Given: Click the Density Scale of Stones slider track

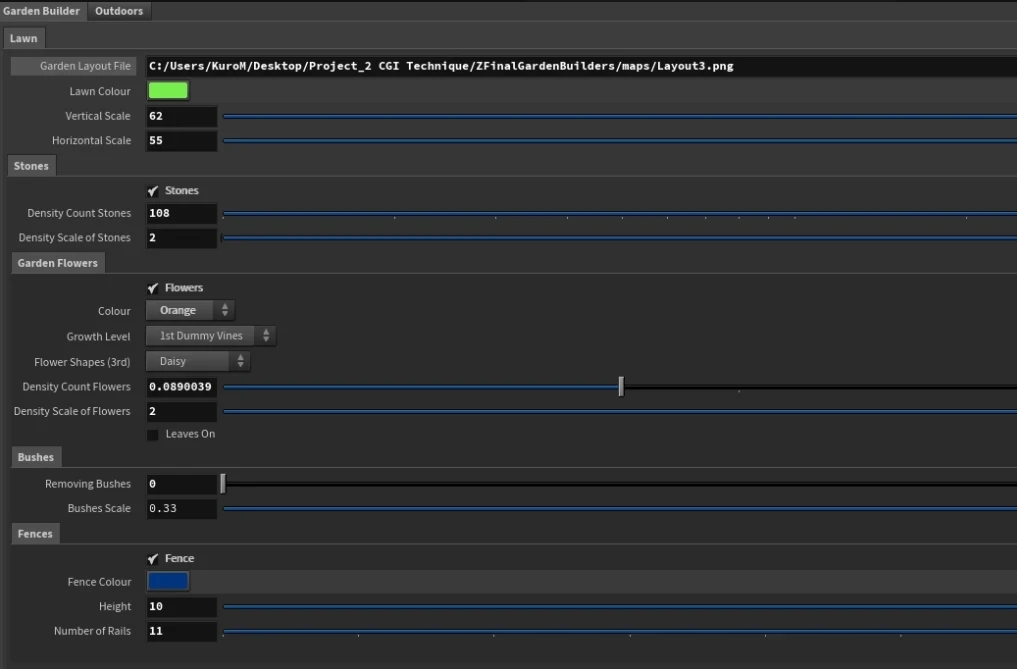Looking at the screenshot, I should coord(619,238).
